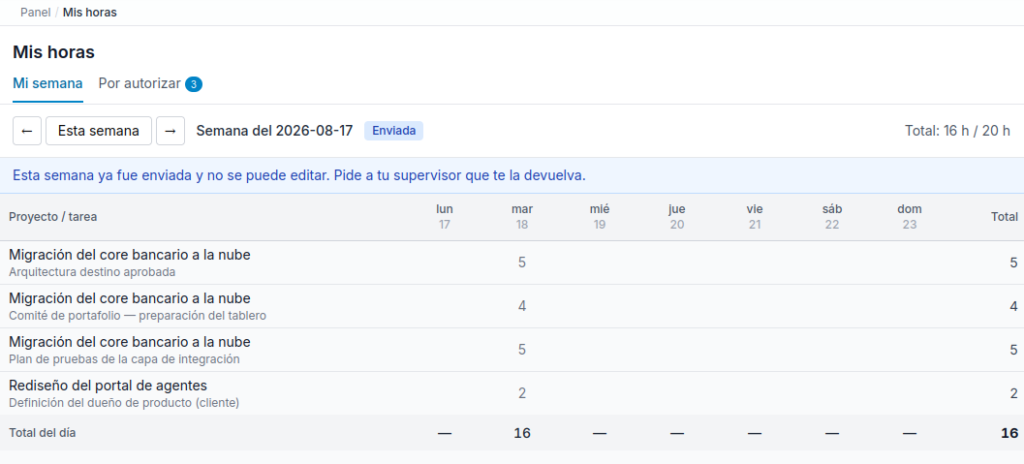Go to next week with right arrow
This screenshot has width=1024, height=464.
click(170, 131)
